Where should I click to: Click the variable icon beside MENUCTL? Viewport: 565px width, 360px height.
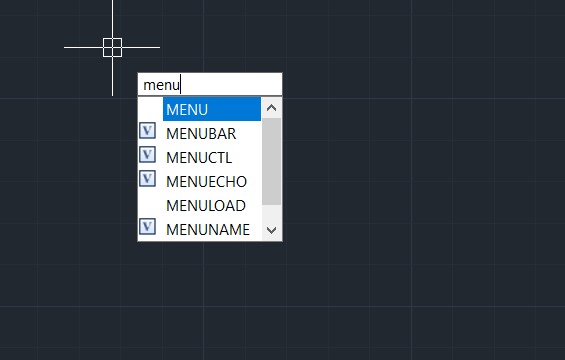147,155
